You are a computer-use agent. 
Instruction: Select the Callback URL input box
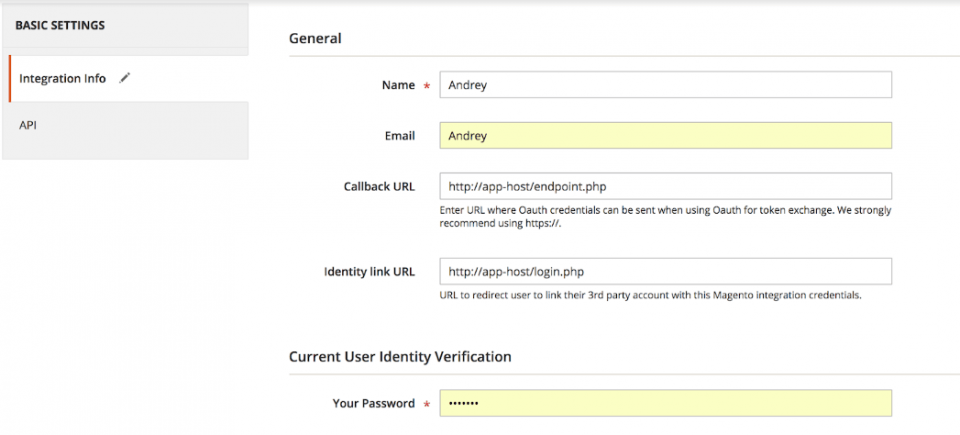665,186
